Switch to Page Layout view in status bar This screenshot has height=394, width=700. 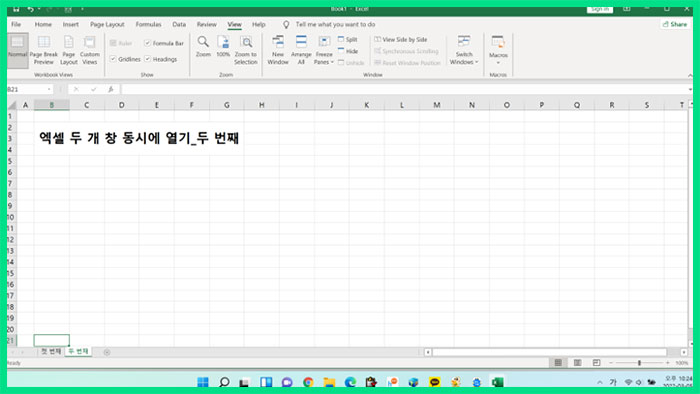577,363
